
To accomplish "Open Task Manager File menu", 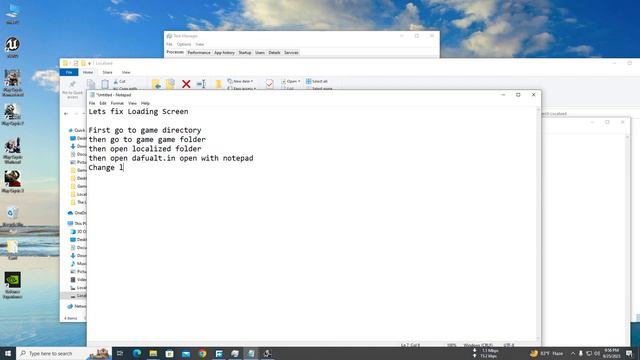I will point(169,44).
